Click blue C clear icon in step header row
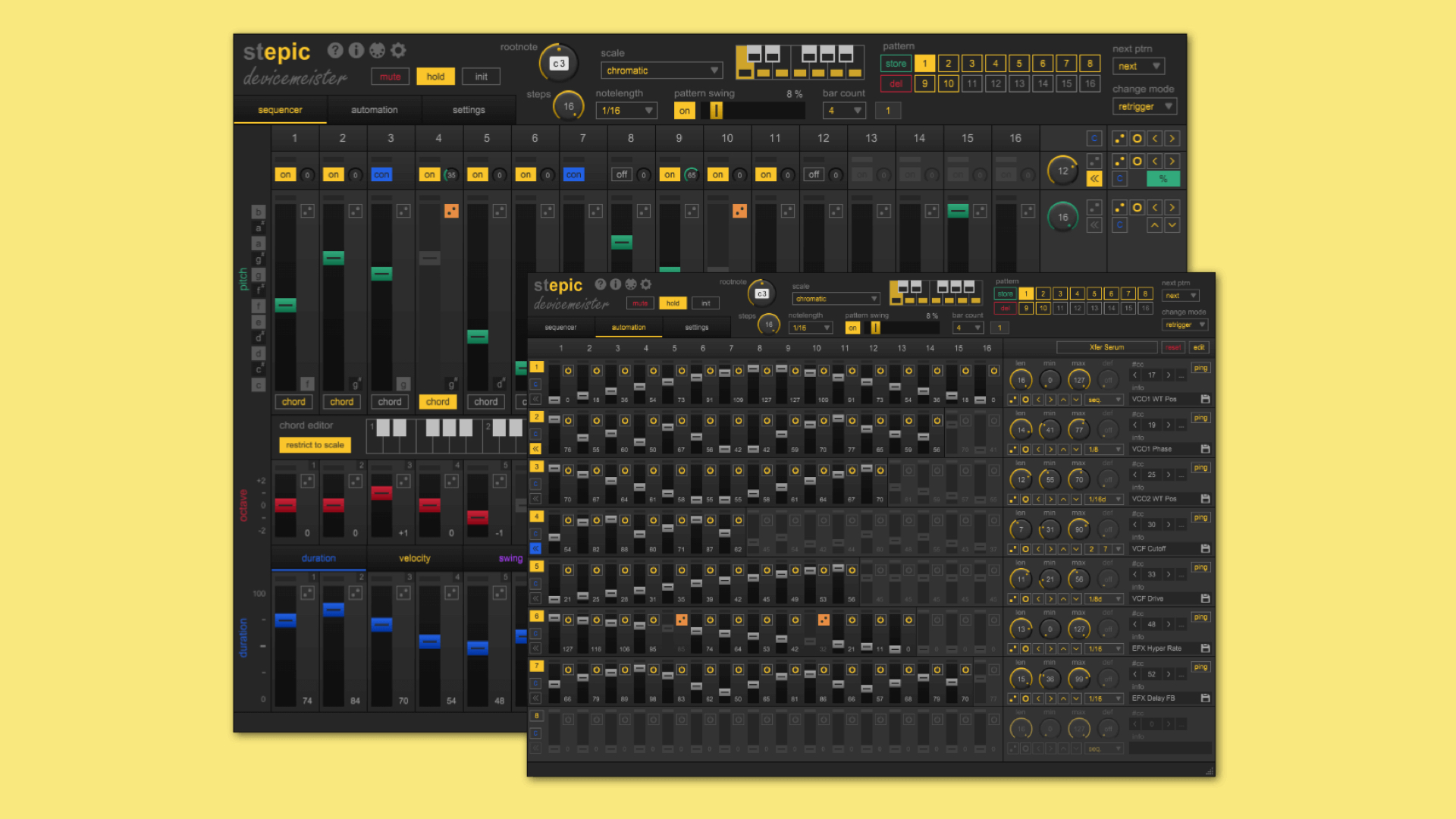This screenshot has width=1456, height=819. (x=1094, y=138)
